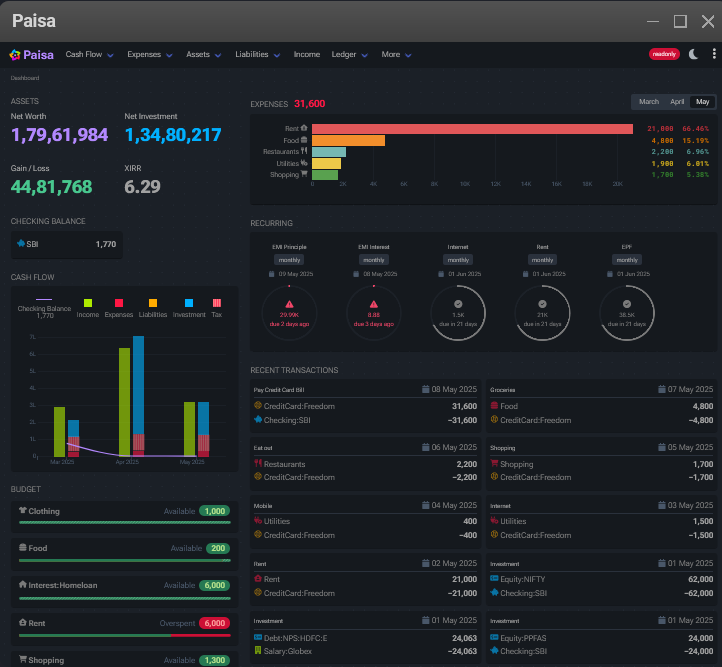Select the April month in expenses
The image size is (722, 667).
click(x=677, y=102)
